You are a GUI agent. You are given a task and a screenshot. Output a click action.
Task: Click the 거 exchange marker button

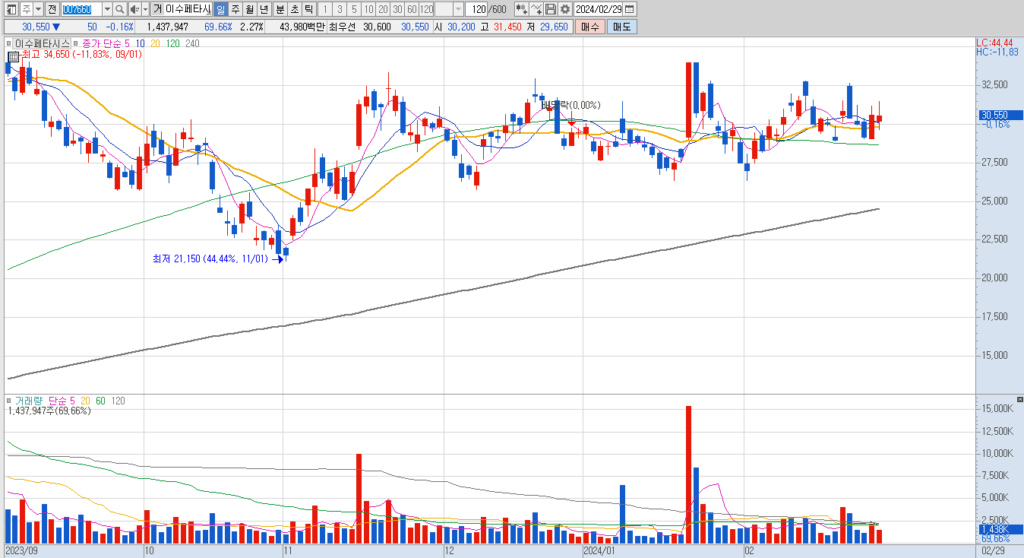coord(157,9)
